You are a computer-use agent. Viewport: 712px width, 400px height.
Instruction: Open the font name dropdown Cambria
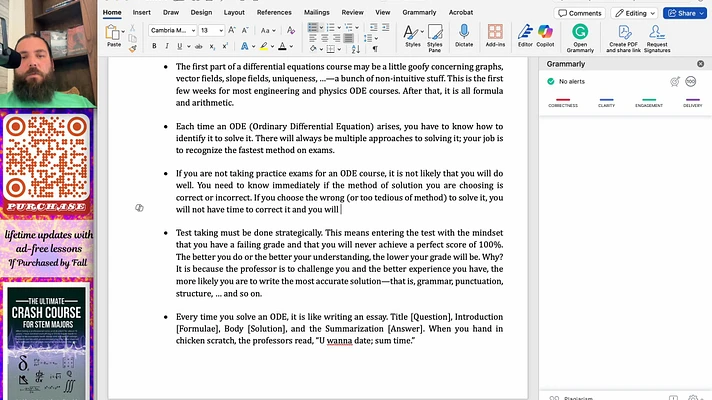[x=172, y=30]
